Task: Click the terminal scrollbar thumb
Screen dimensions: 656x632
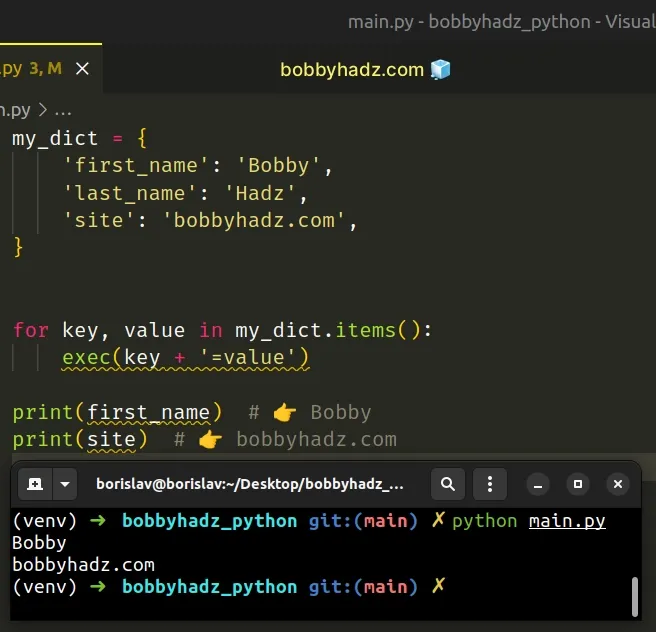Action: click(635, 596)
